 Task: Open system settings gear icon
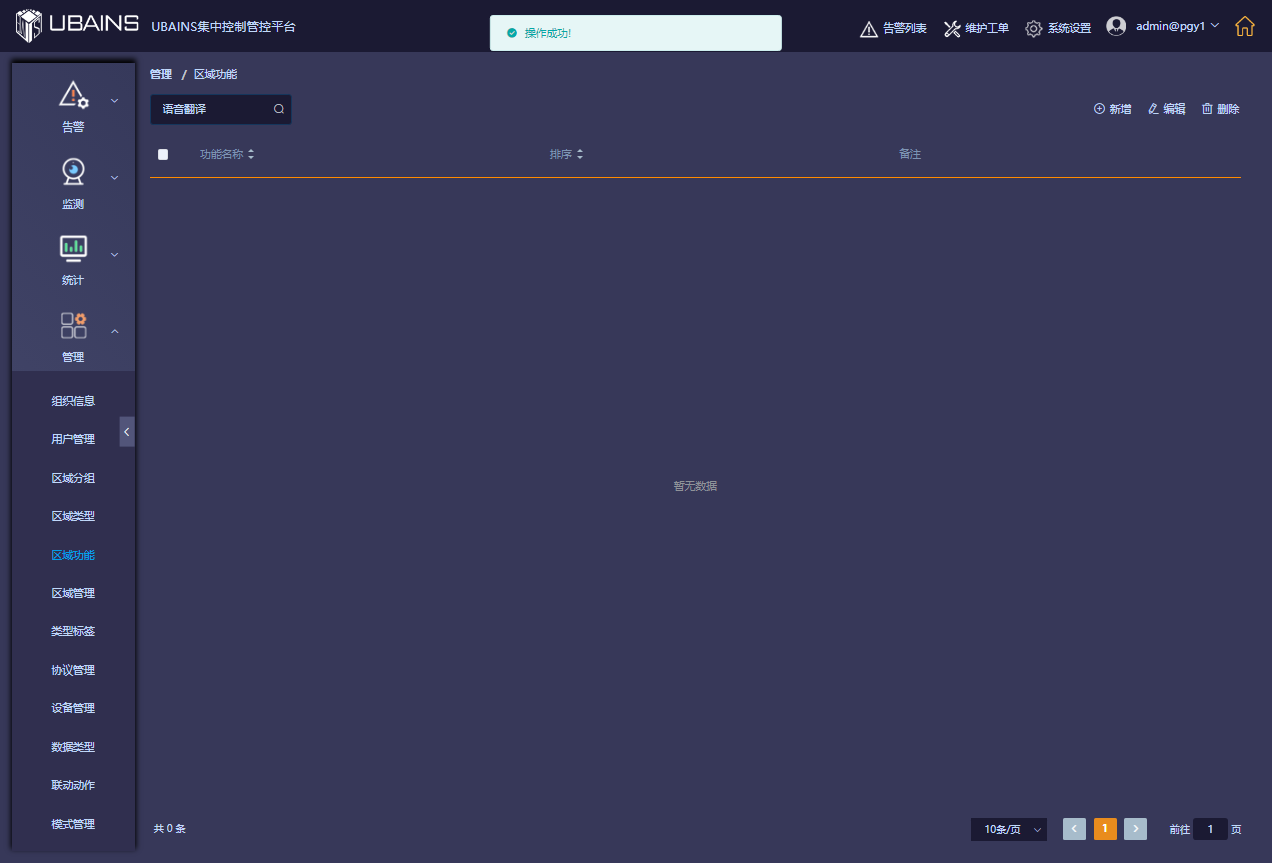point(1034,29)
